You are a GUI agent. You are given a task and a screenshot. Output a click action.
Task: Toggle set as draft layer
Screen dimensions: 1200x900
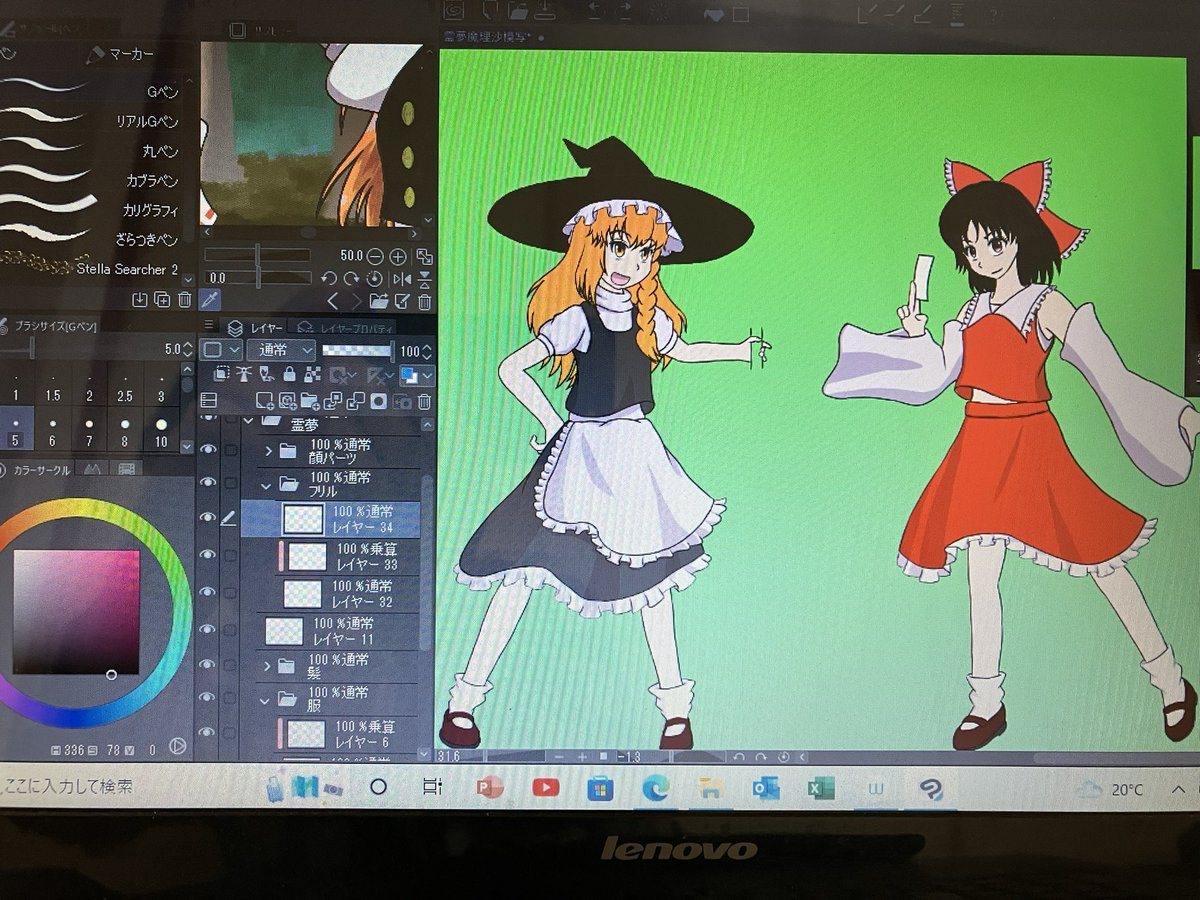266,375
